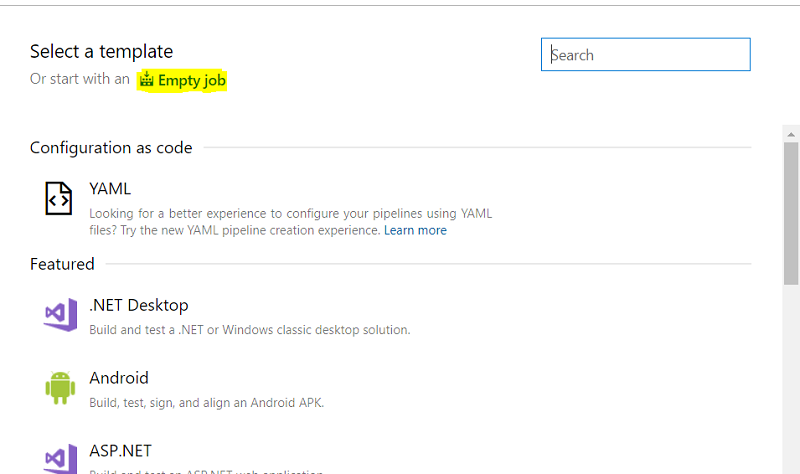Choose the Android template title
Screen dimensions: 800x474
tap(119, 378)
